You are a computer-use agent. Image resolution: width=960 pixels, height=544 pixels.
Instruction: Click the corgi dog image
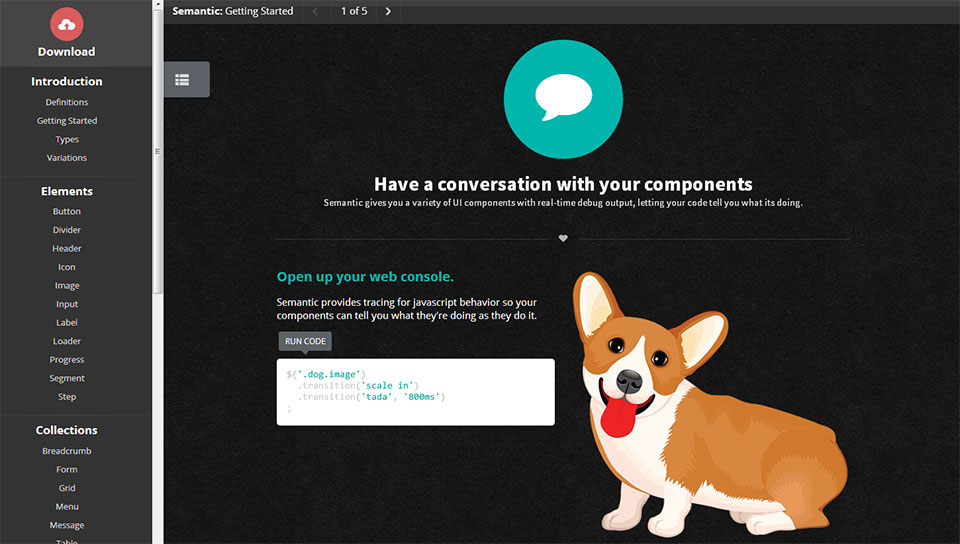[x=710, y=404]
